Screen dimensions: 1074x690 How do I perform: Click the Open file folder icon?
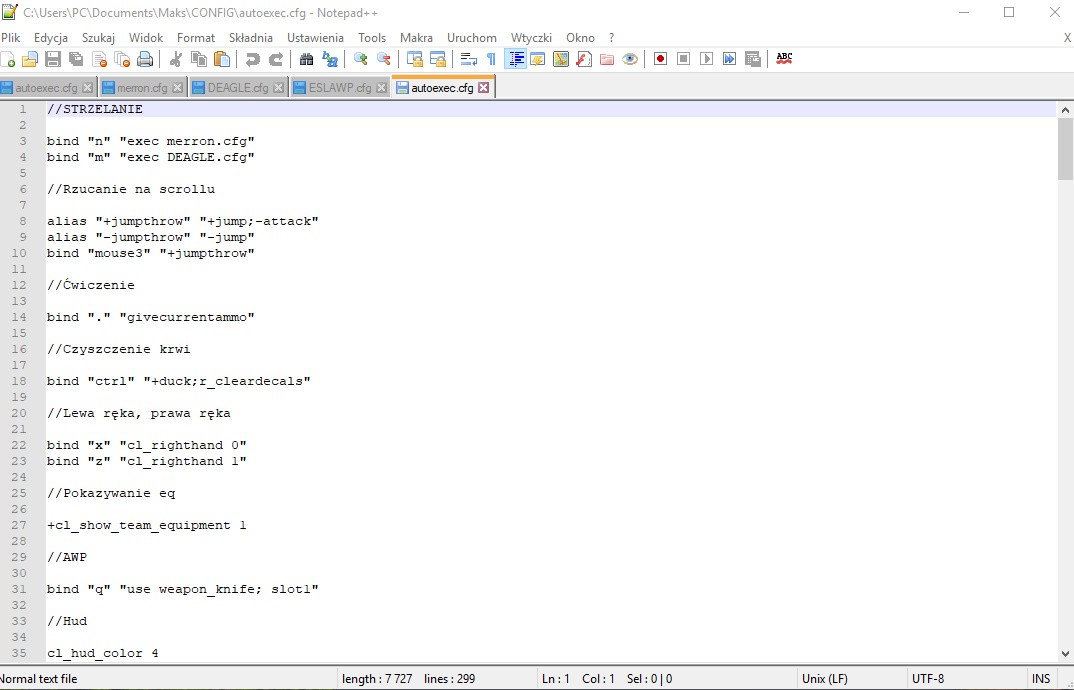(x=29, y=60)
